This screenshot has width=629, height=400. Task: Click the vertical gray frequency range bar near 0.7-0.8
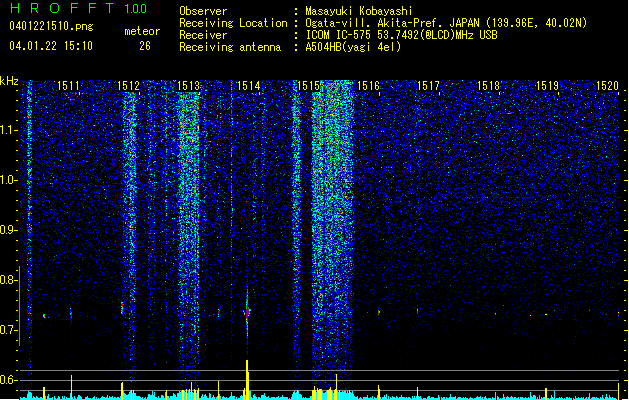click(19, 306)
